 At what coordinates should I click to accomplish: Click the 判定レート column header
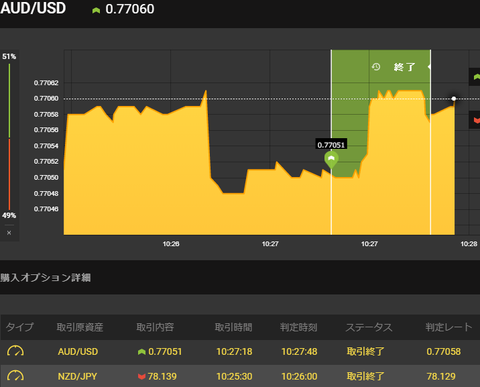[449, 327]
